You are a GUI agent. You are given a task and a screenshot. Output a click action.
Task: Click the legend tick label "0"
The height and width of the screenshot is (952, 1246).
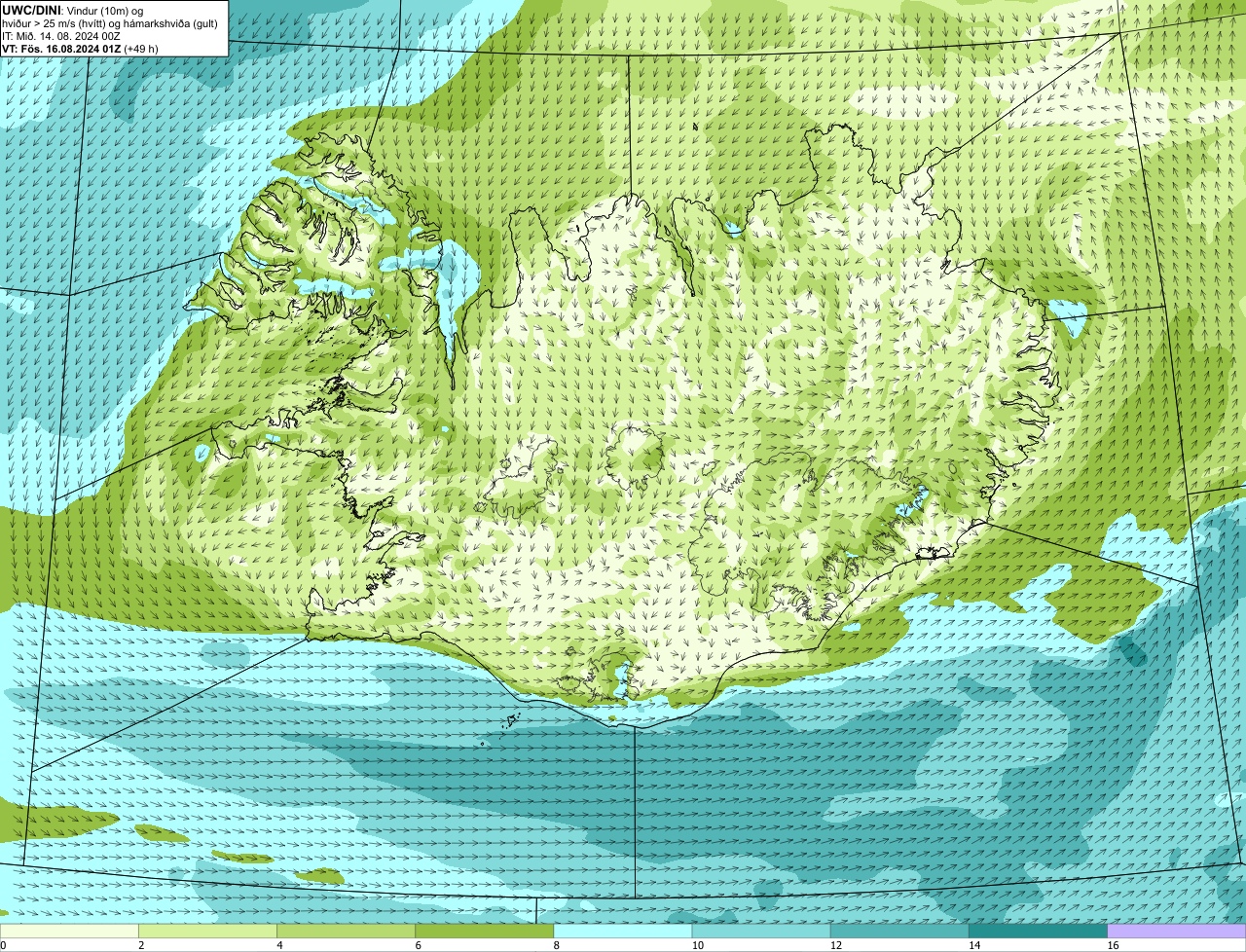click(x=3, y=945)
